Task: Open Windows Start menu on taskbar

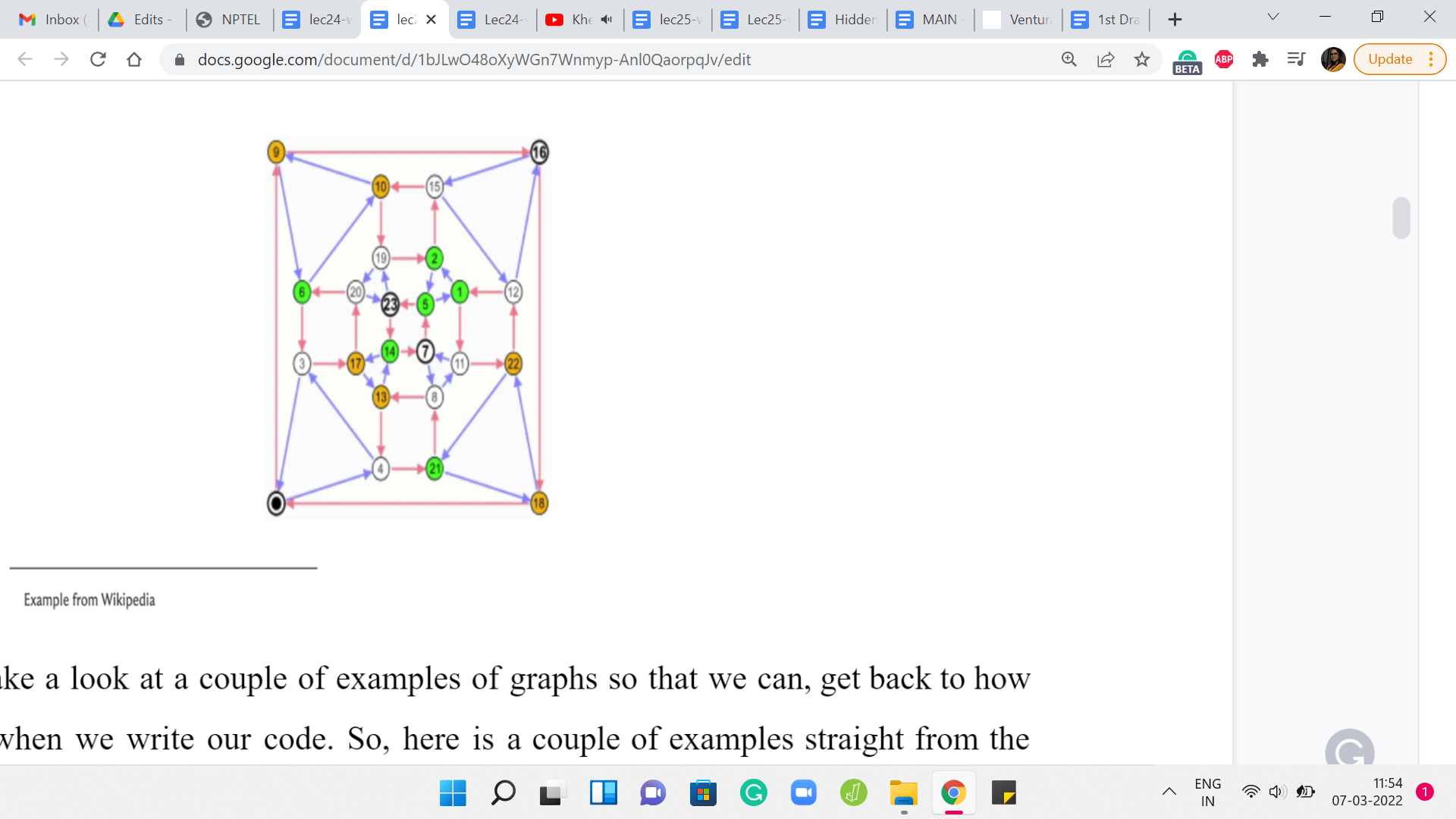Action: click(x=453, y=793)
